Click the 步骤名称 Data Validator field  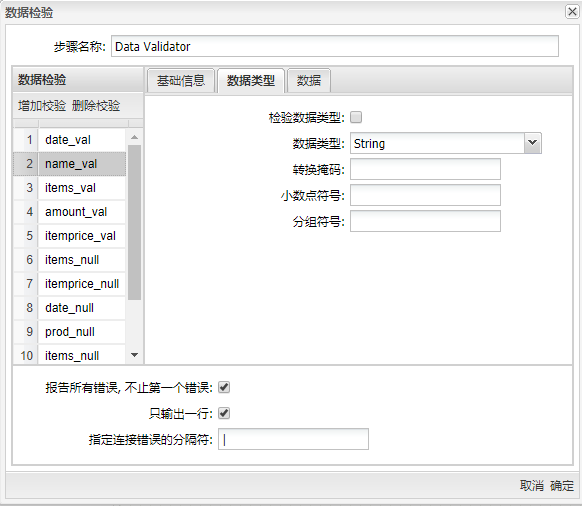[335, 46]
